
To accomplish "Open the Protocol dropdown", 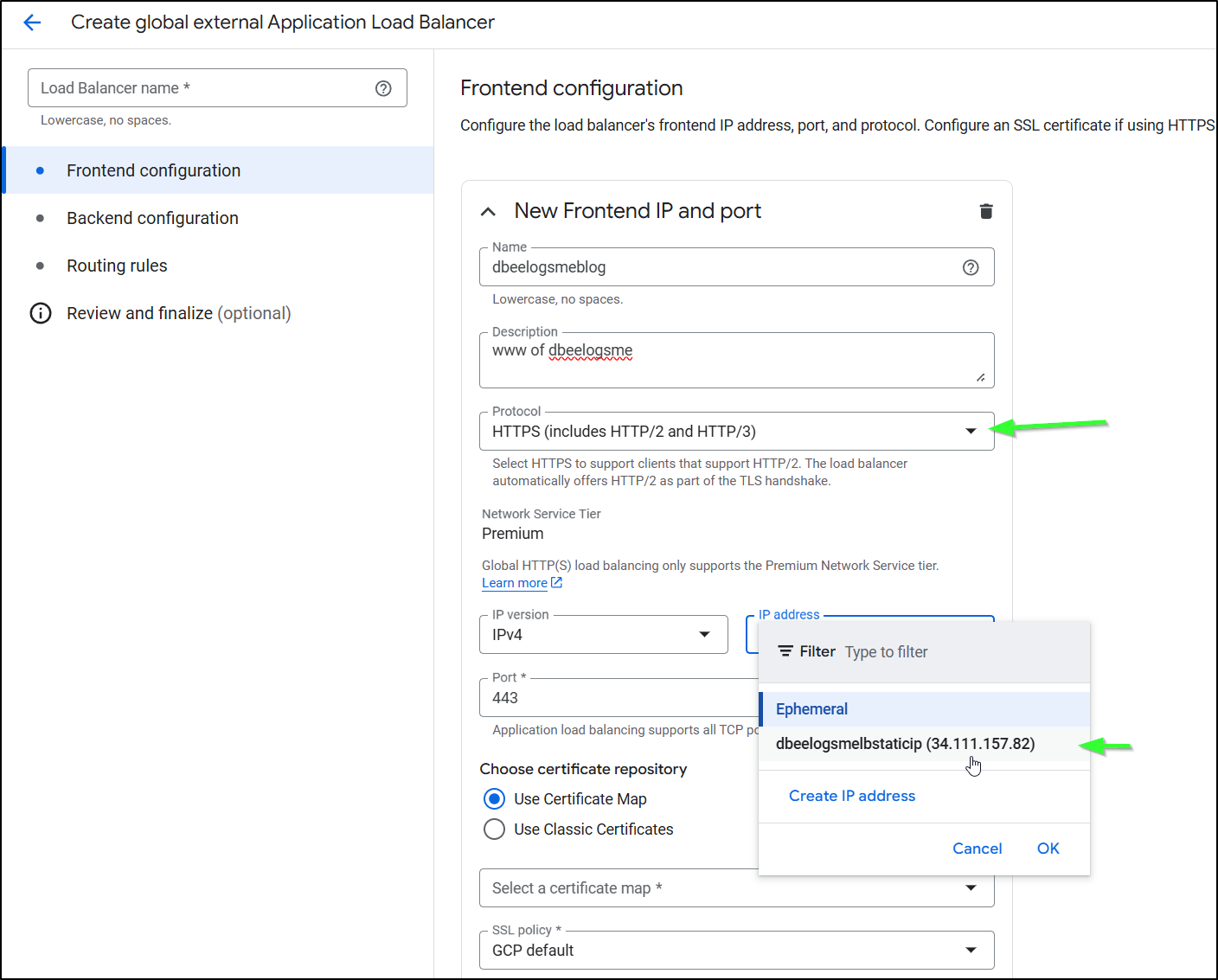I will tap(735, 432).
